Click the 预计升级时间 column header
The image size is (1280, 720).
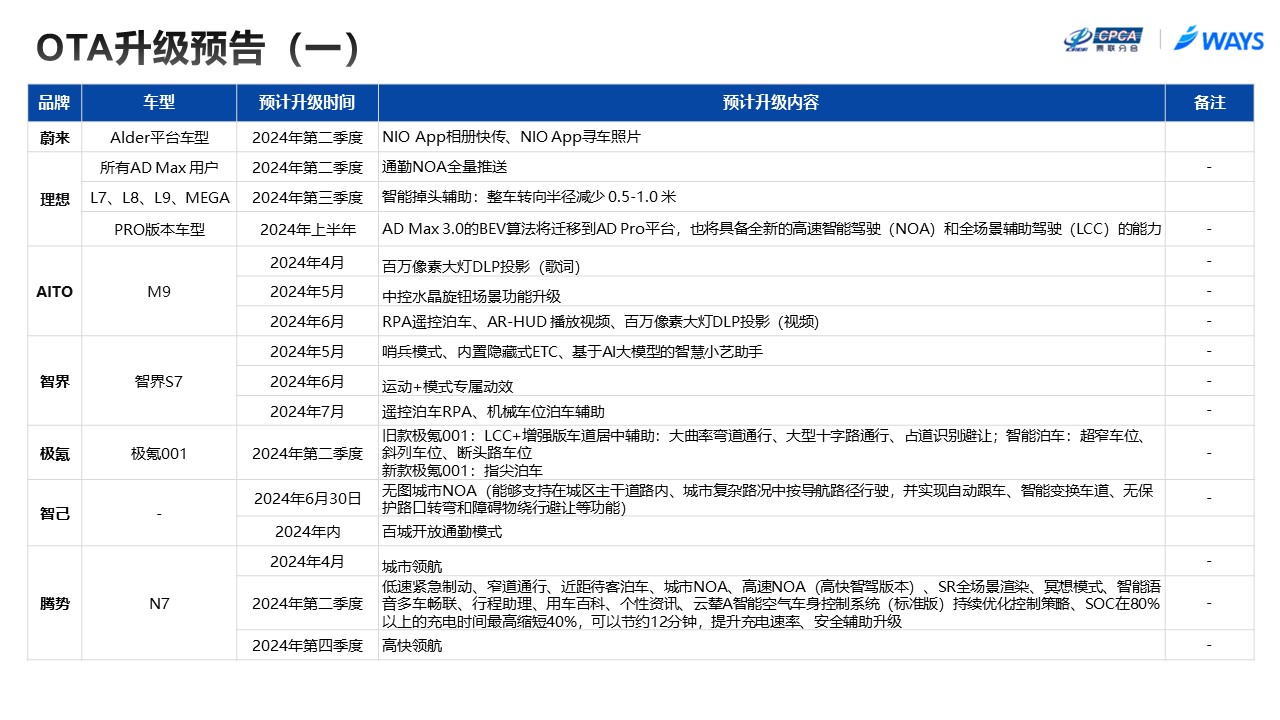pyautogui.click(x=307, y=103)
